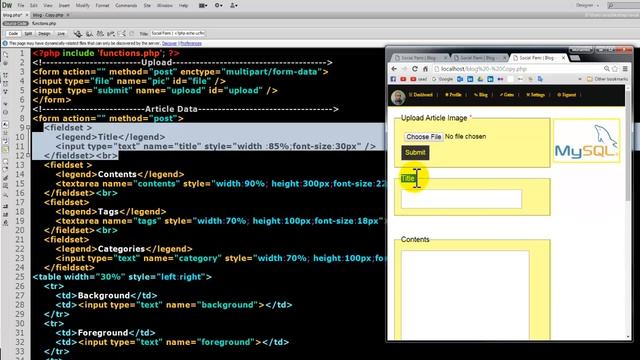Select the Source Code related-file button
Viewport: 640px width, 360px height.
click(x=16, y=24)
